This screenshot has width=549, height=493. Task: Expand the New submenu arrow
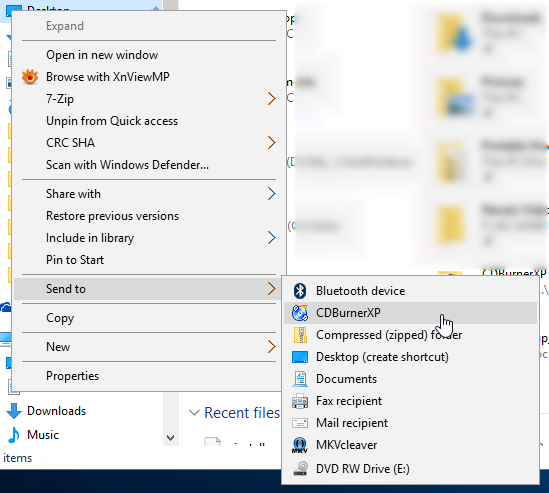[272, 347]
